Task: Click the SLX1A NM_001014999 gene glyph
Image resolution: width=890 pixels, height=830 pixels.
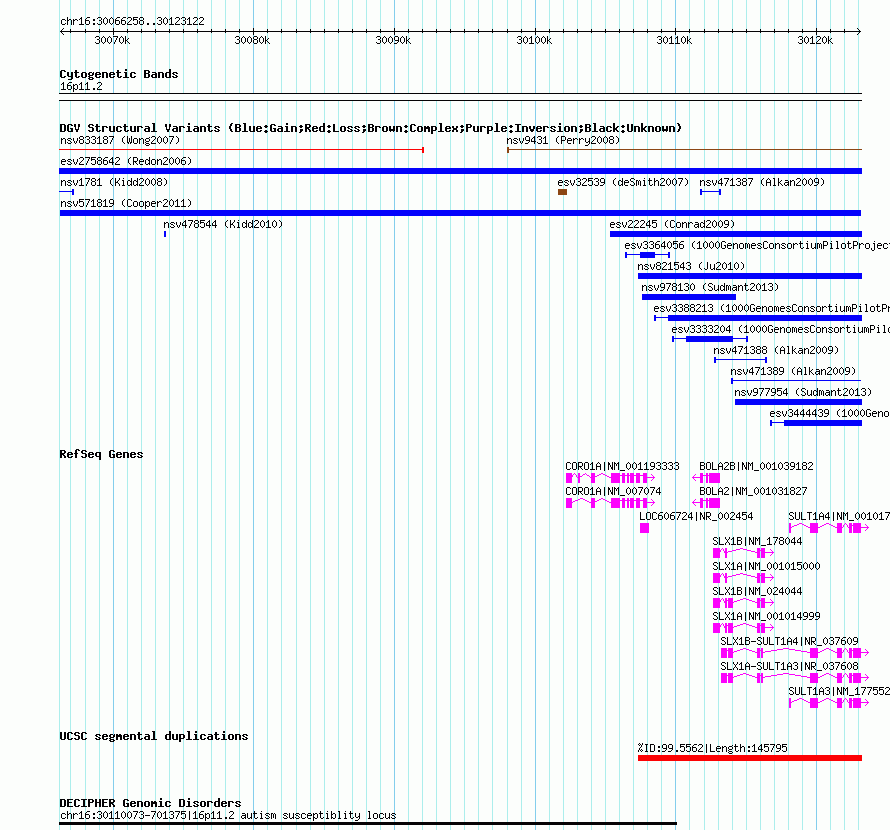Action: tap(743, 628)
